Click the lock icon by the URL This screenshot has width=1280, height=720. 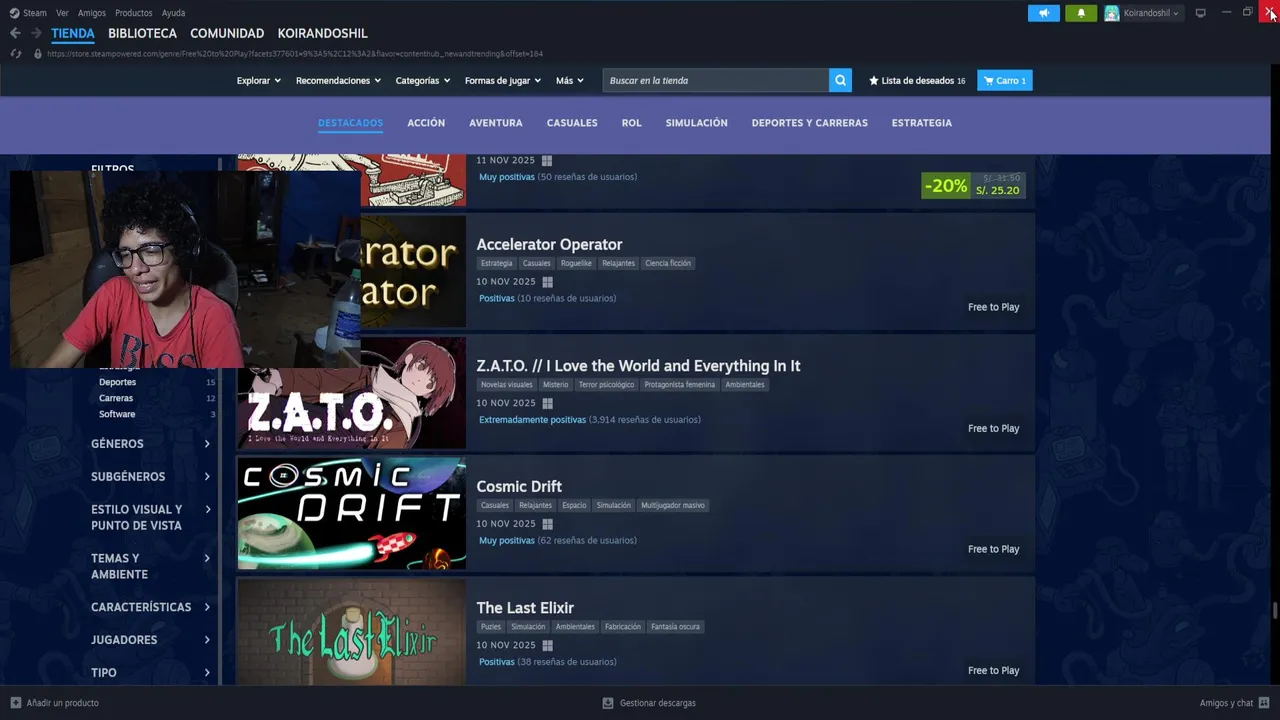coord(38,54)
